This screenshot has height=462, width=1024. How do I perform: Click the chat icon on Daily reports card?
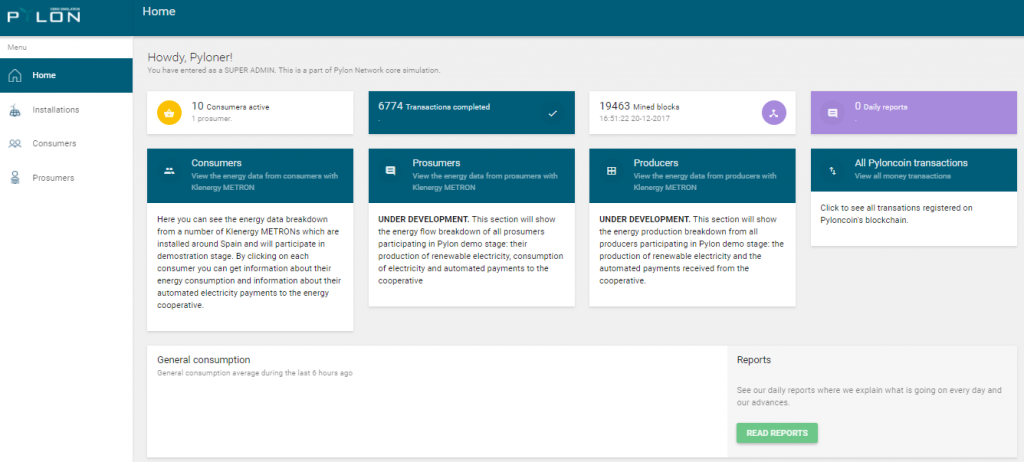click(x=833, y=113)
